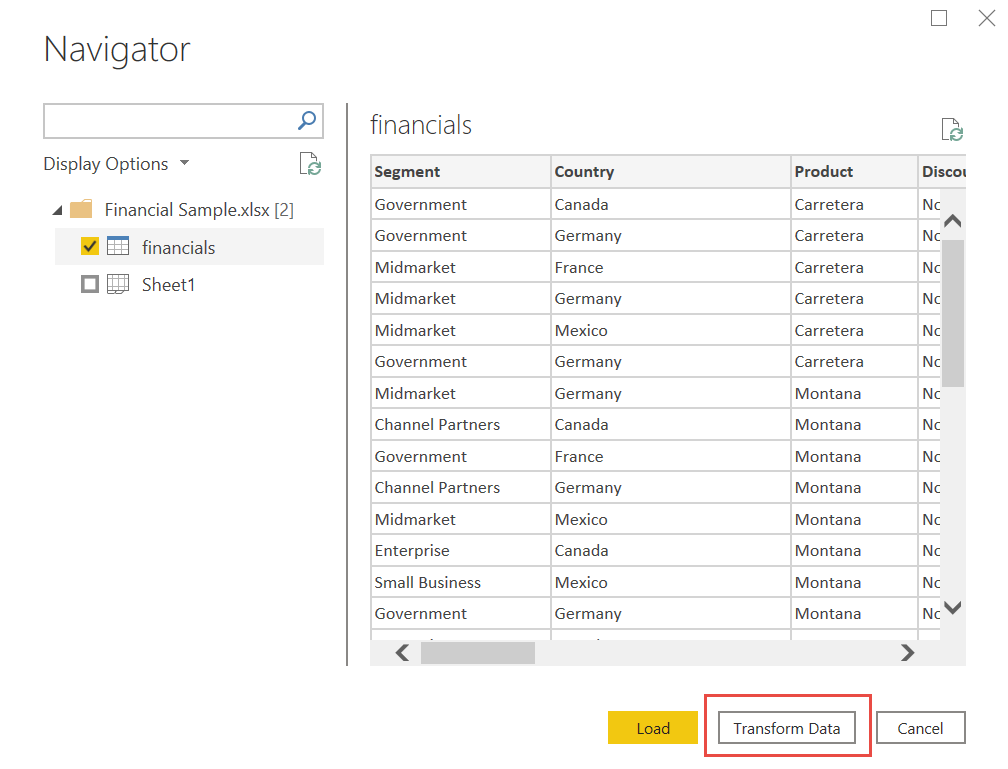Image resolution: width=1008 pixels, height=769 pixels.
Task: Select Financial Sample.xlsx [2] tree item
Action: click(x=199, y=210)
